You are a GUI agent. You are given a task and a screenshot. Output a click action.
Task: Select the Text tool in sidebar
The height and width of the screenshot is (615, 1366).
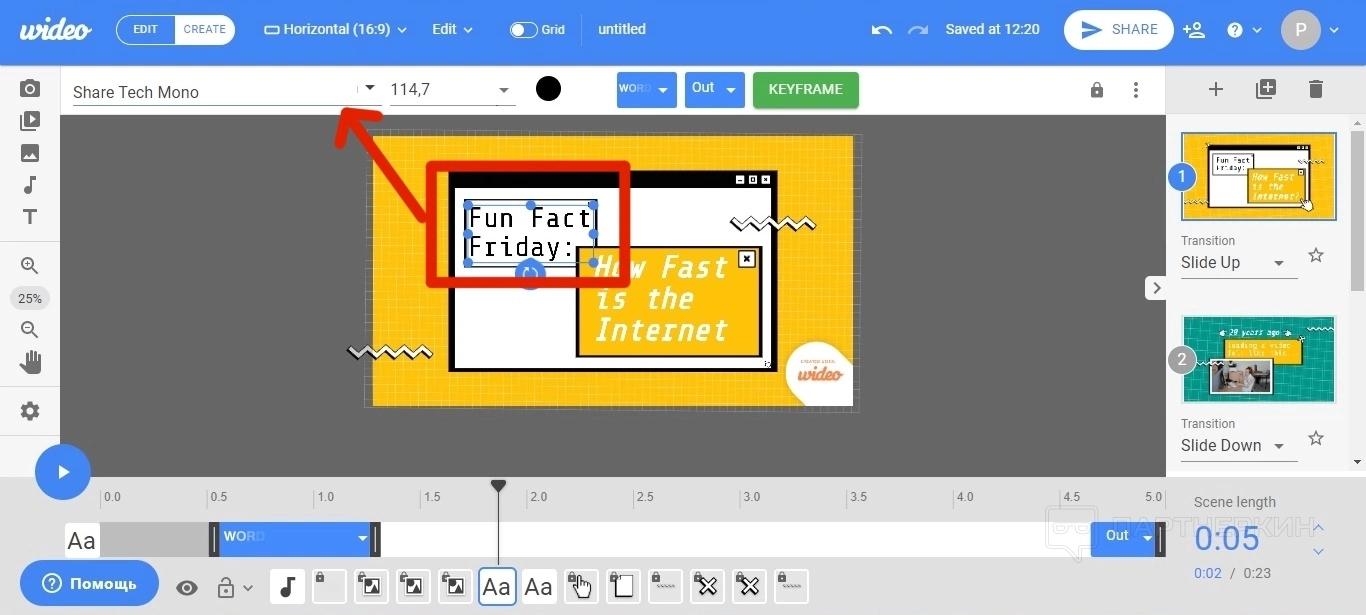point(30,217)
